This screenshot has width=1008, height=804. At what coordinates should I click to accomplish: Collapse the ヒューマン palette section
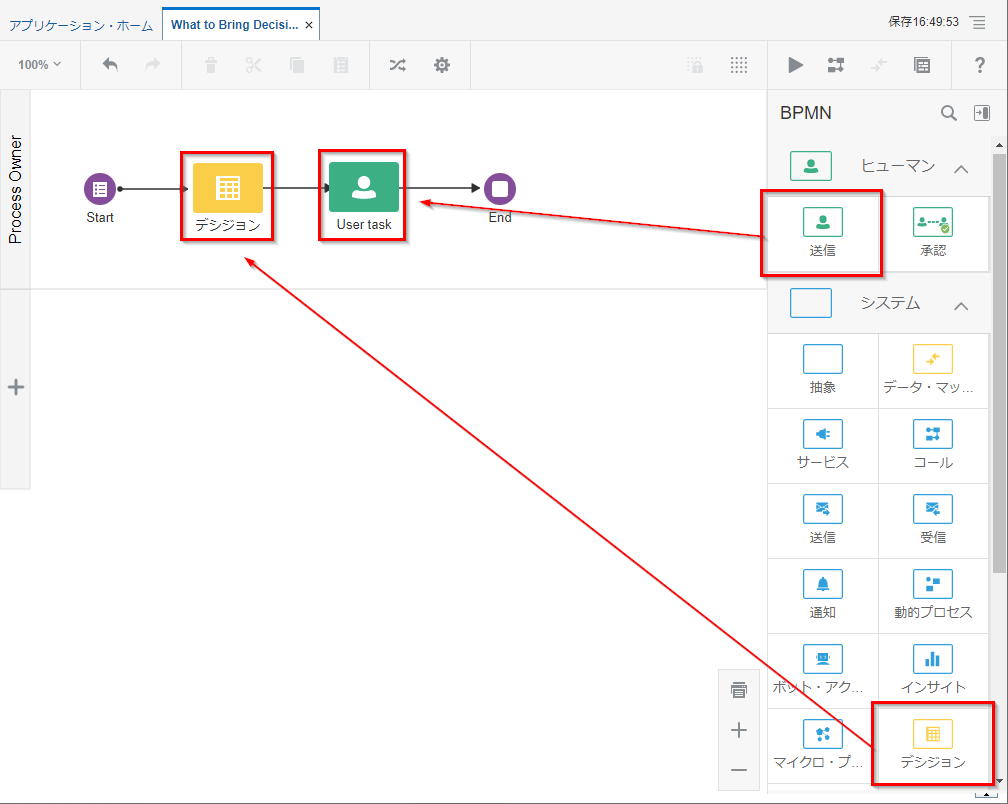[x=961, y=168]
